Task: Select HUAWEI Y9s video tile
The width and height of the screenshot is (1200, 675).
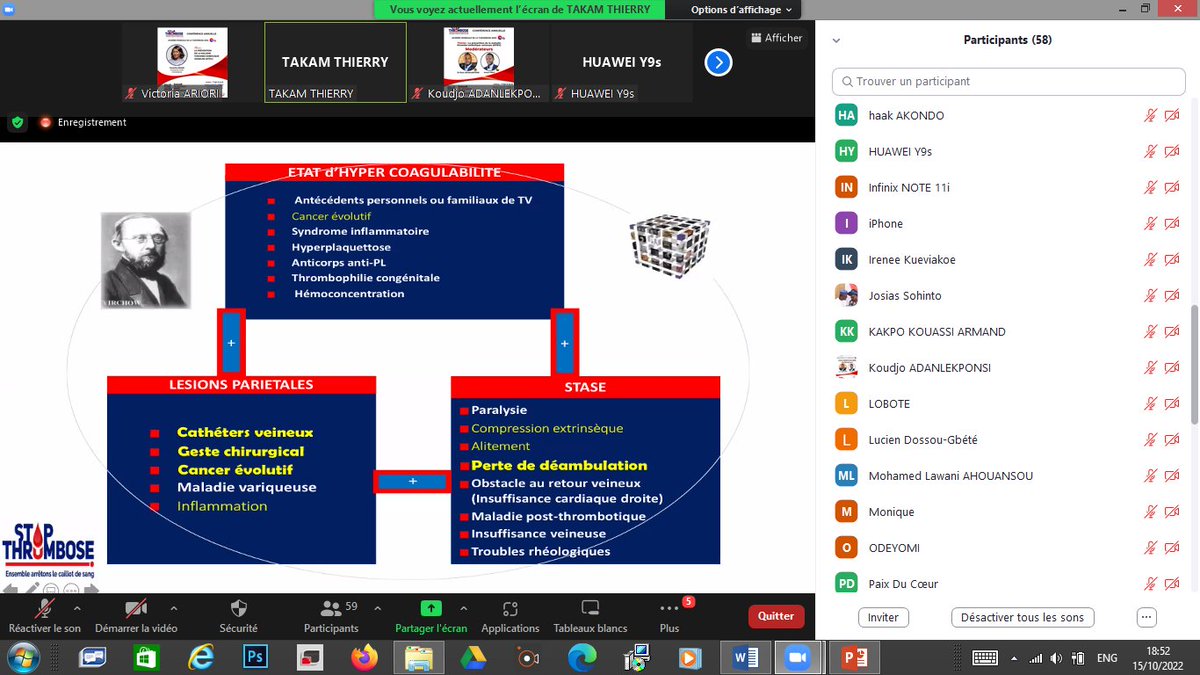Action: pyautogui.click(x=622, y=62)
